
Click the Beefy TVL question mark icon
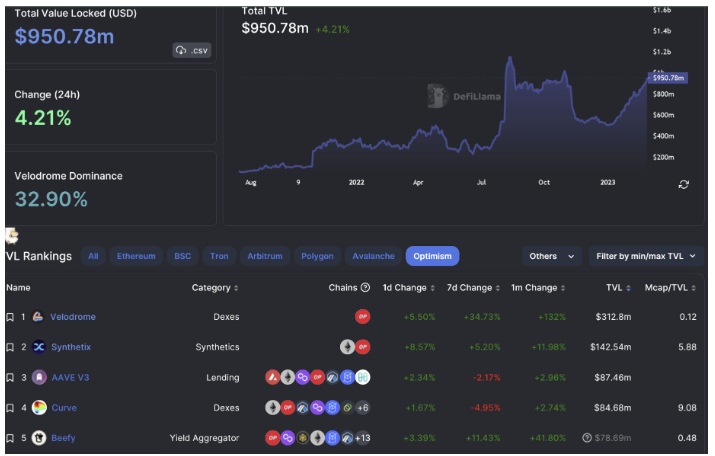(x=587, y=438)
